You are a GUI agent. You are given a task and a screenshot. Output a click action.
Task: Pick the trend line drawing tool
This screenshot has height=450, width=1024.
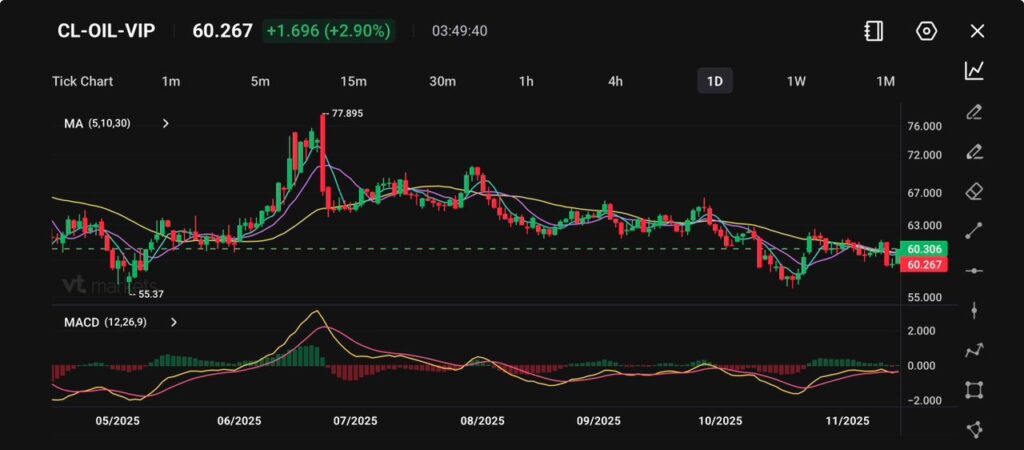974,230
